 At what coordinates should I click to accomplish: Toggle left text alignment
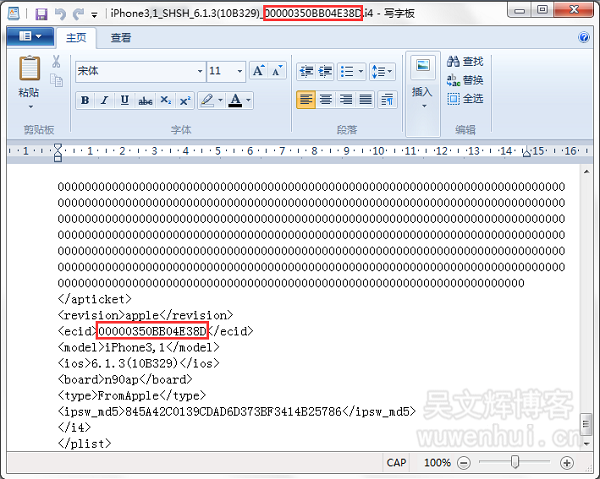coord(306,100)
